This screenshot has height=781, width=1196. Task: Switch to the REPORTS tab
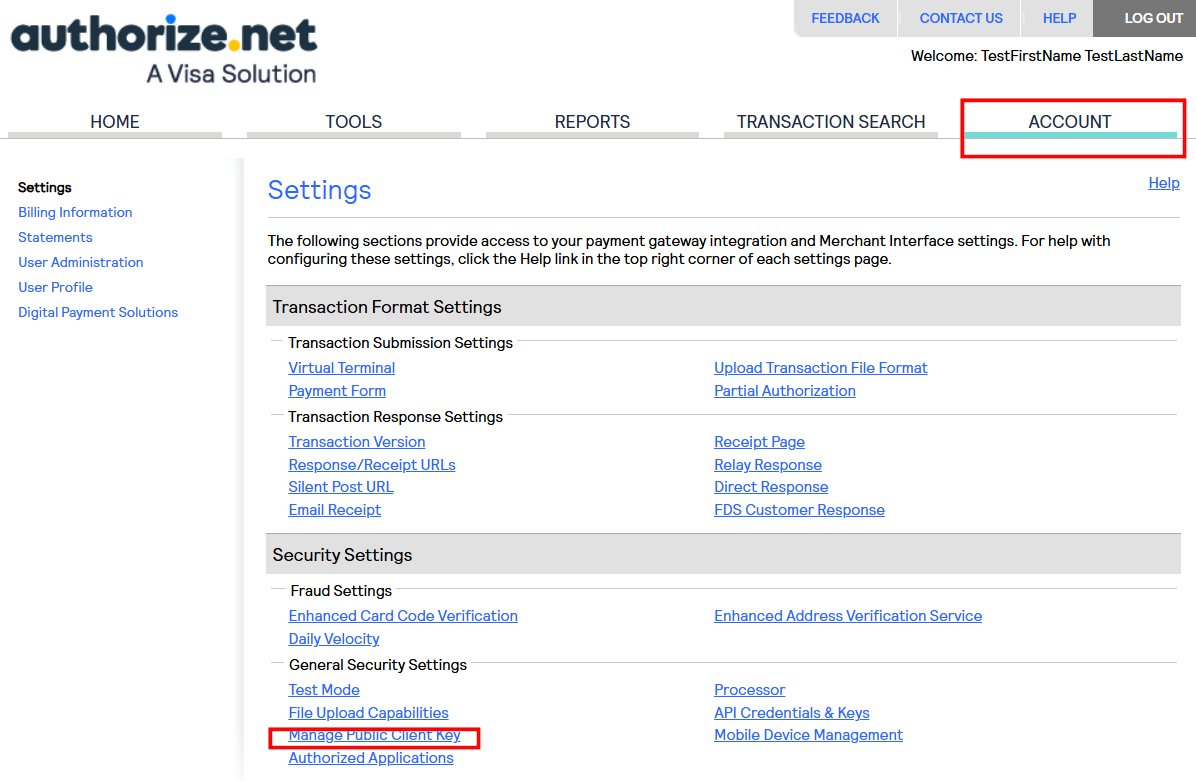coord(592,122)
